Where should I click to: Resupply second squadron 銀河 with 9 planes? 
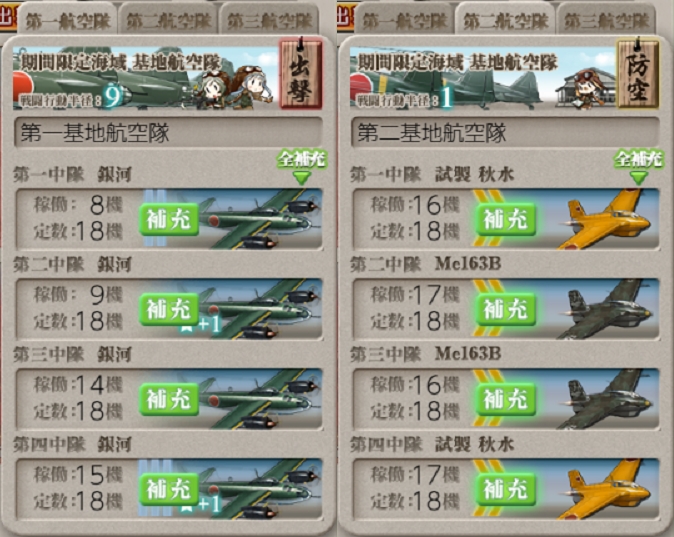pos(169,309)
